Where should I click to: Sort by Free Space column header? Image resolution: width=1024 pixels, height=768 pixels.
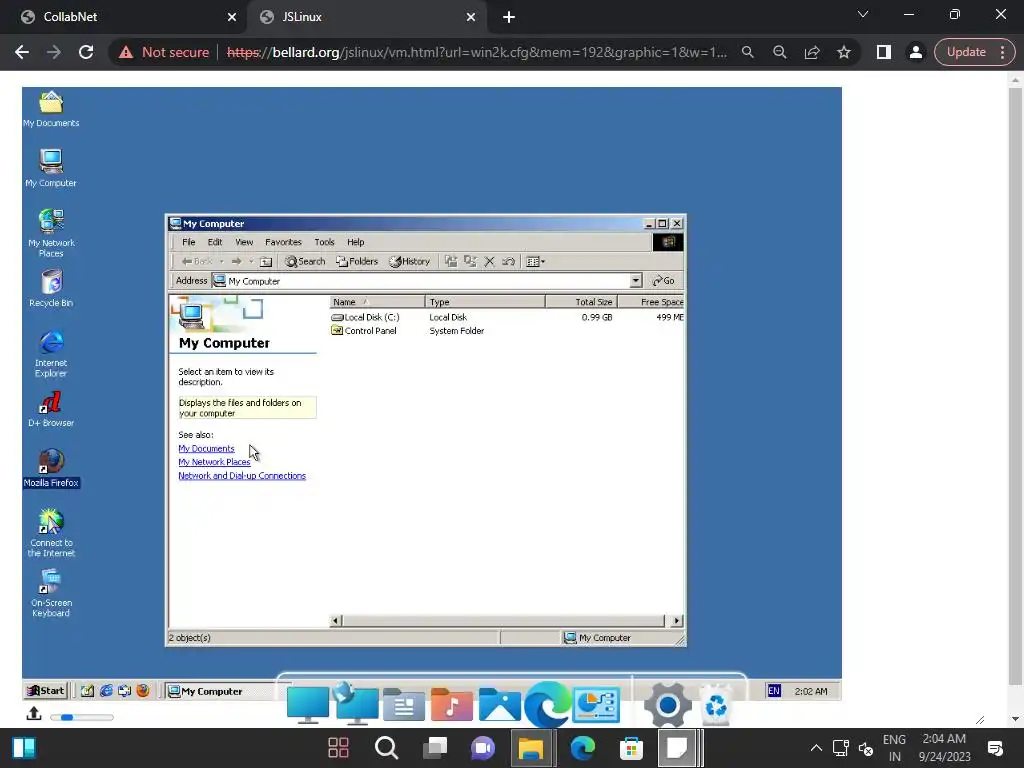click(x=650, y=302)
